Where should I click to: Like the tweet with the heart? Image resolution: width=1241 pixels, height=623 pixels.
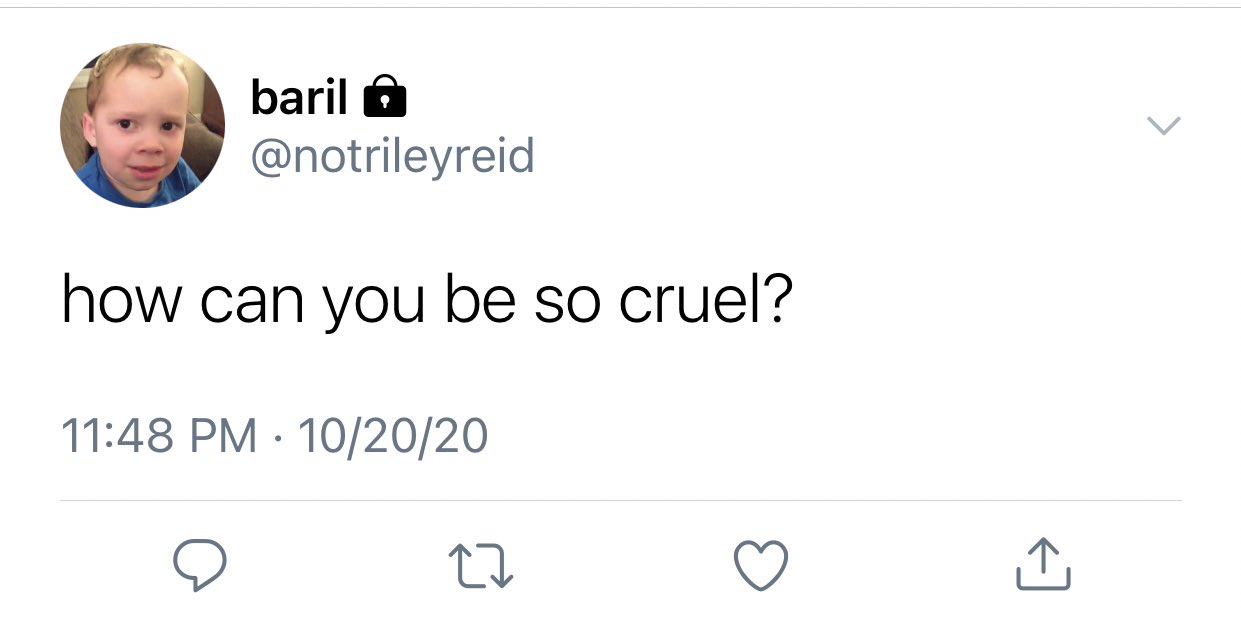762,566
